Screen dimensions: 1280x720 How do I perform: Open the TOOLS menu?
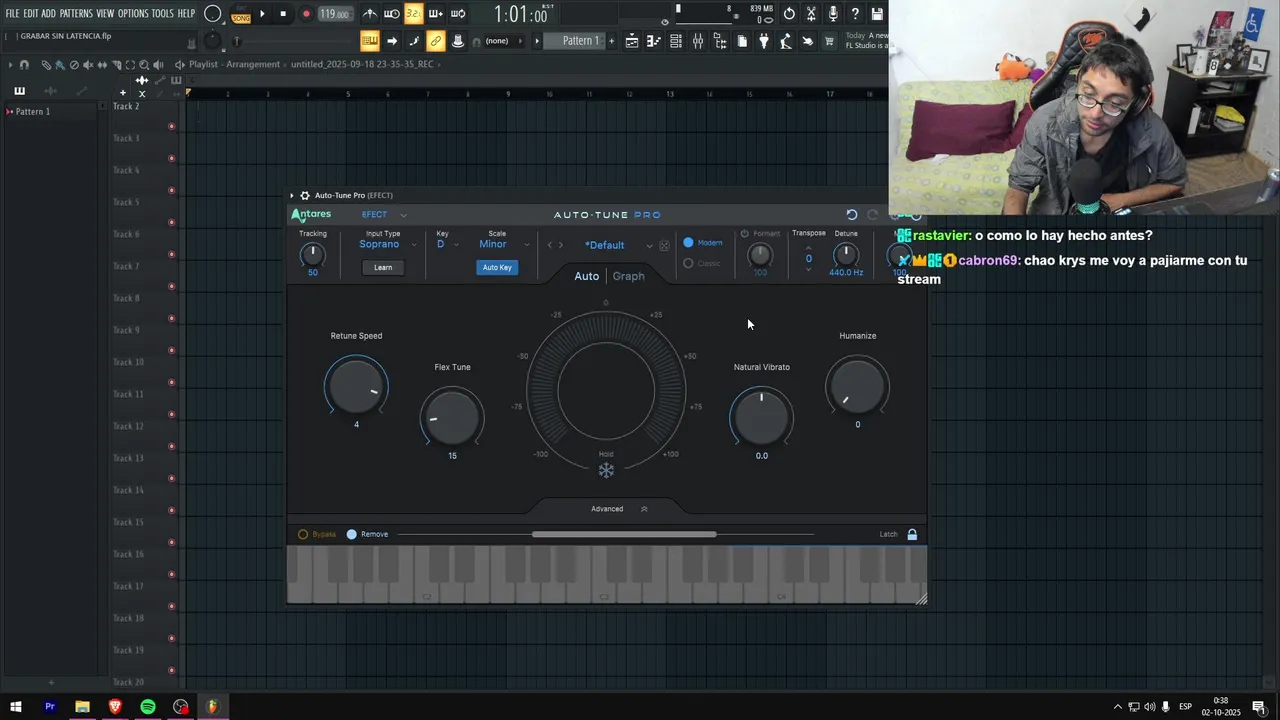pos(163,14)
